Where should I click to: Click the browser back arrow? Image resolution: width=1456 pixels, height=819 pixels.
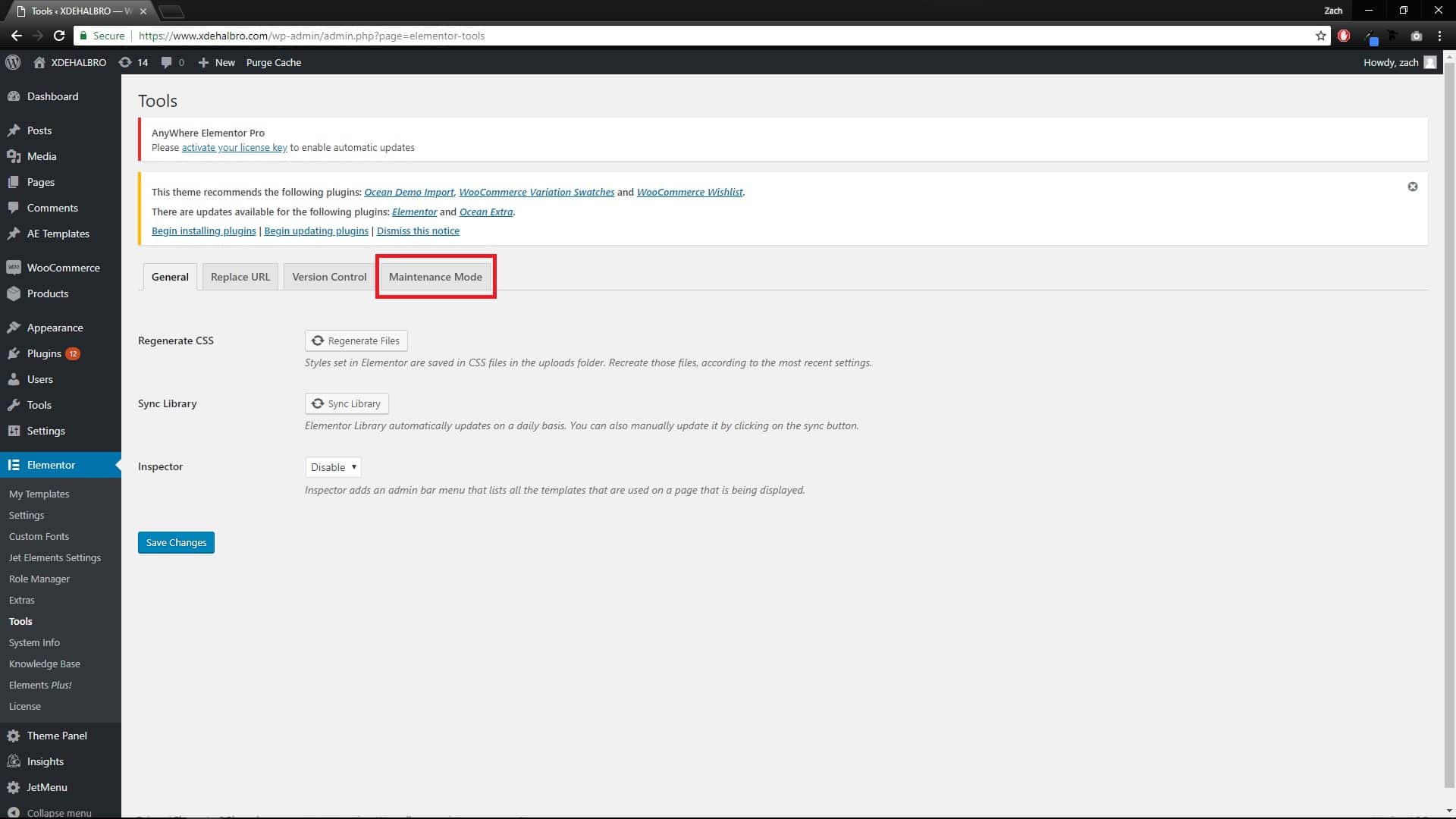(x=16, y=36)
